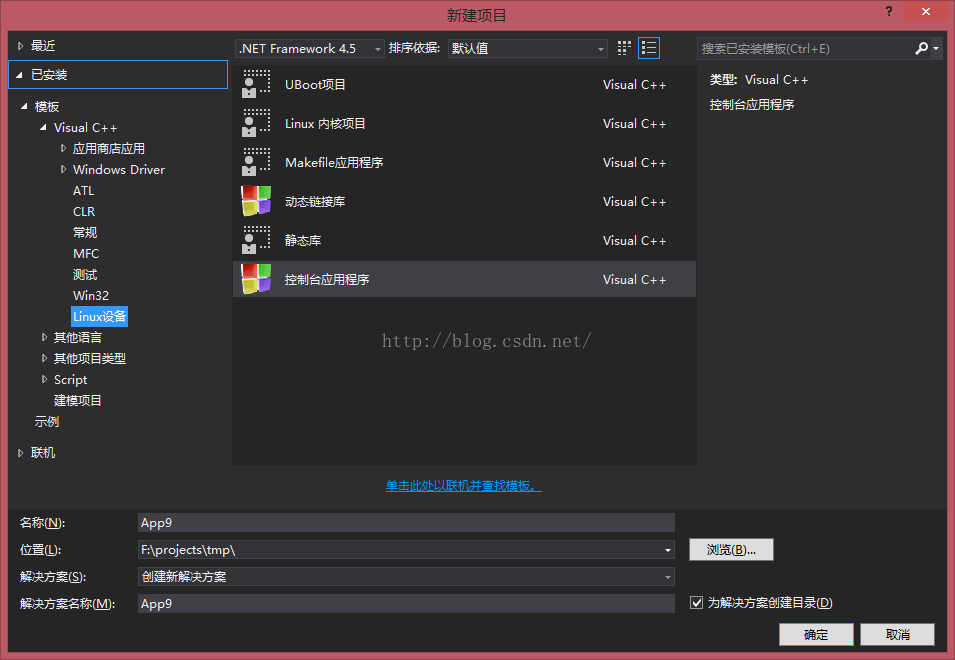Select the ATL category
Image resolution: width=955 pixels, height=660 pixels.
83,191
